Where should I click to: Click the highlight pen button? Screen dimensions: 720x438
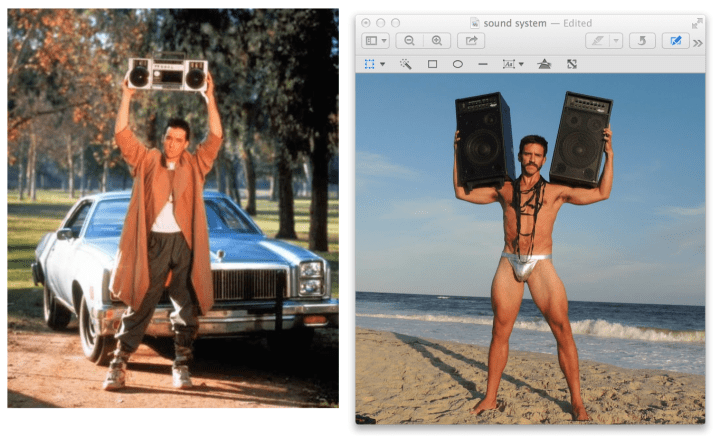[596, 41]
